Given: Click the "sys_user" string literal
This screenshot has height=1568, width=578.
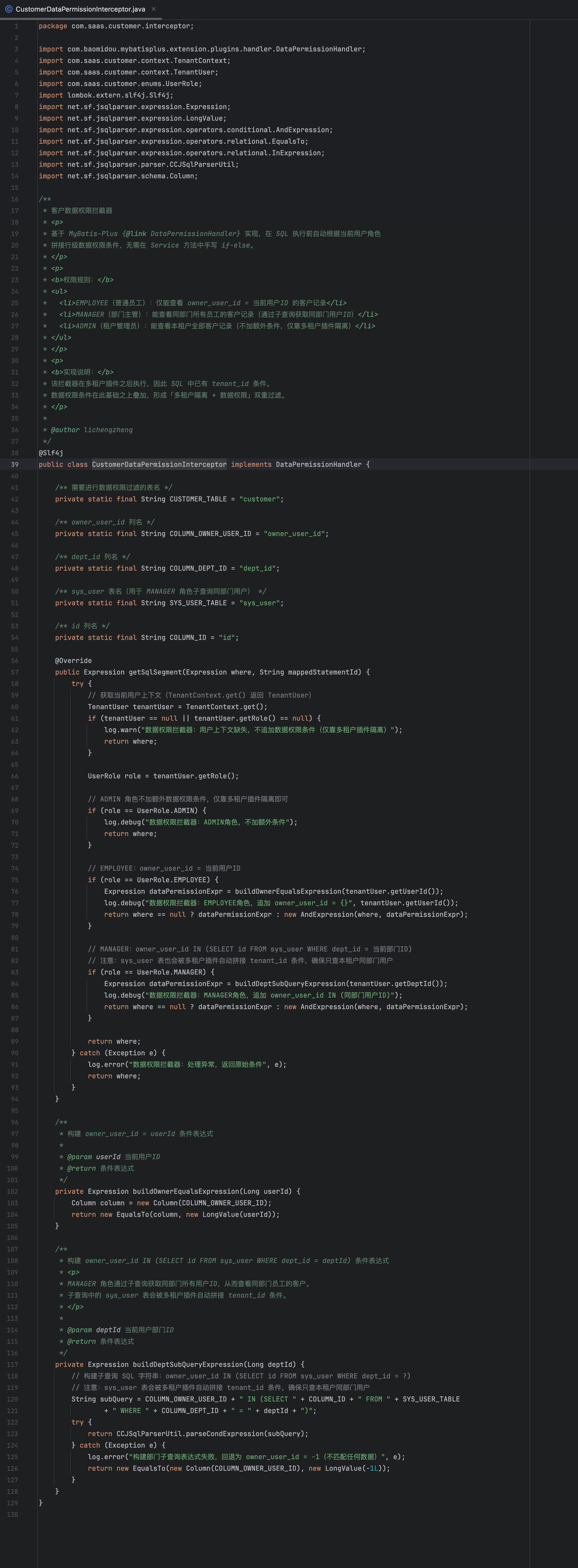Looking at the screenshot, I should pos(259,604).
